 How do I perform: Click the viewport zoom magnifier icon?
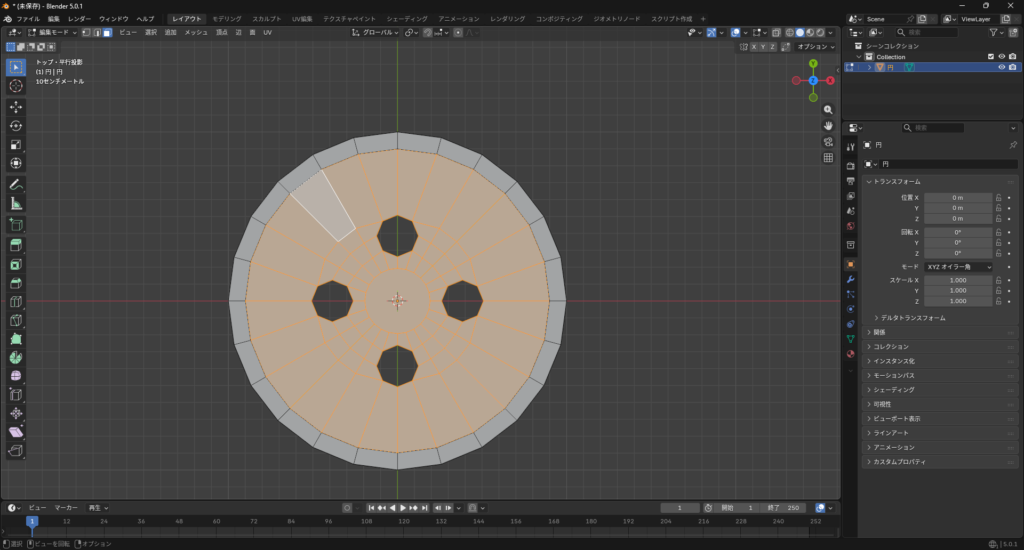point(828,109)
